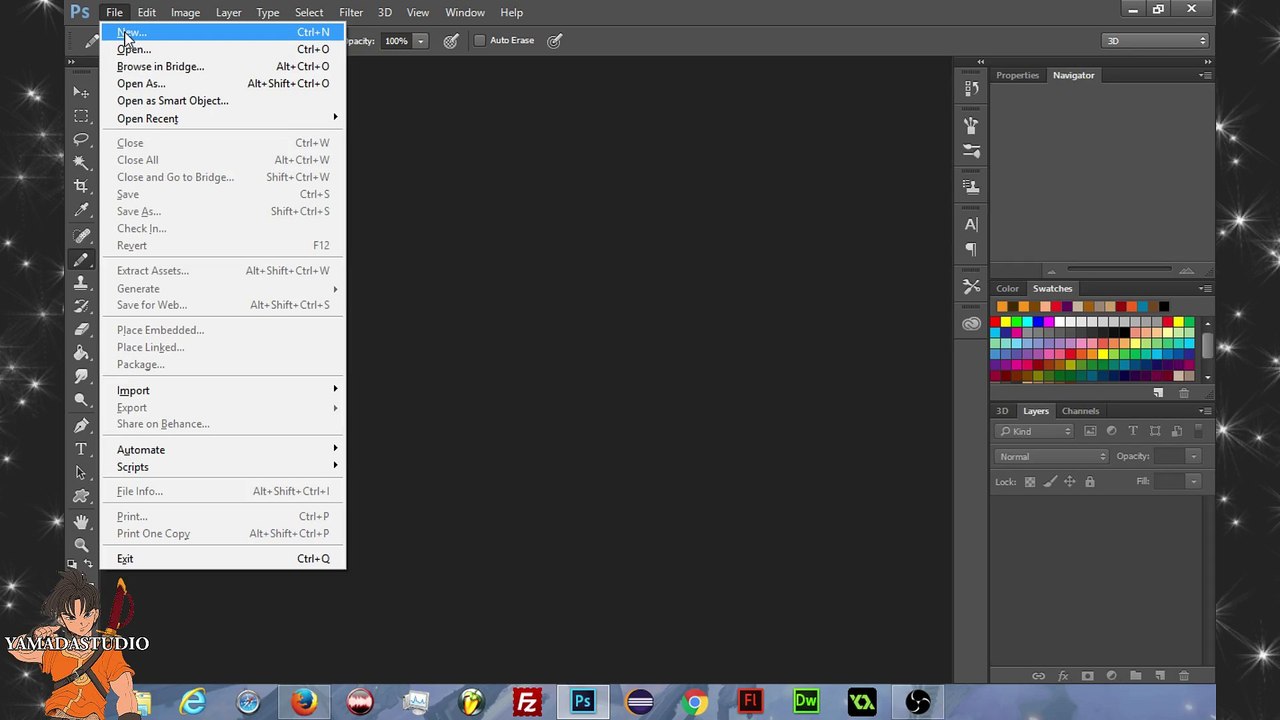Choose Exit from the File menu
This screenshot has width=1280, height=720.
pos(223,559)
